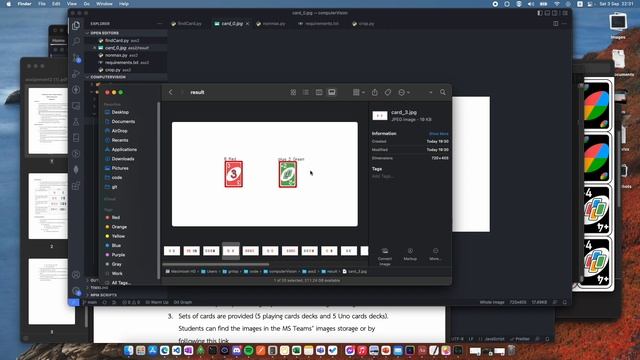
Task: Switch to the nonmax.py editor tab
Action: tap(271, 24)
